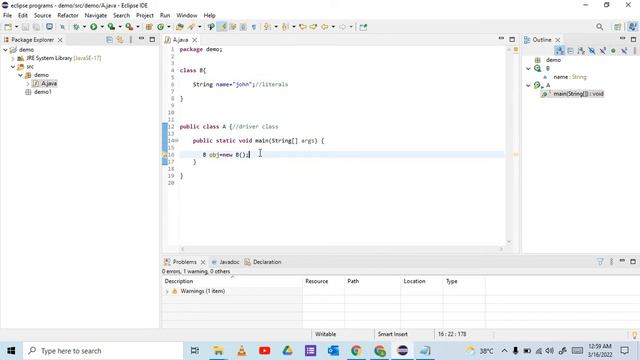Screen dimensions: 640x360
Task: Click the Description column header
Action: tap(232, 281)
